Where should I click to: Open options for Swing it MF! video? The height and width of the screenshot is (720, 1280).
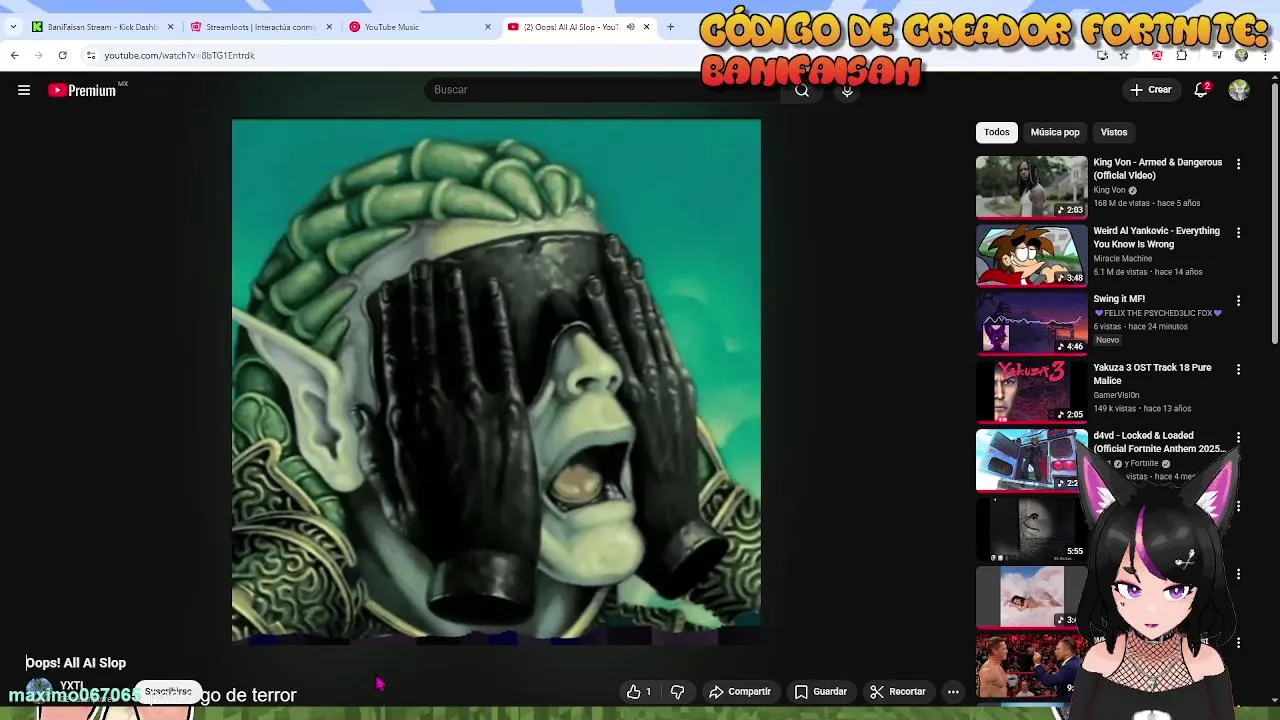pyautogui.click(x=1238, y=300)
